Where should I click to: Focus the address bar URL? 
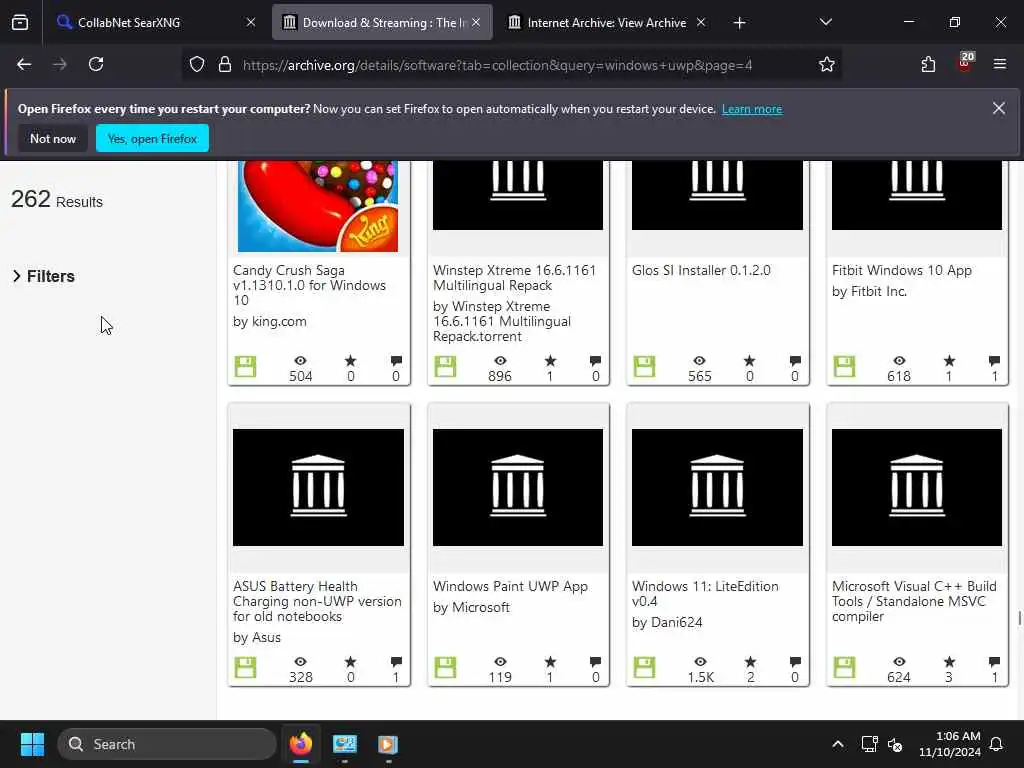click(497, 65)
